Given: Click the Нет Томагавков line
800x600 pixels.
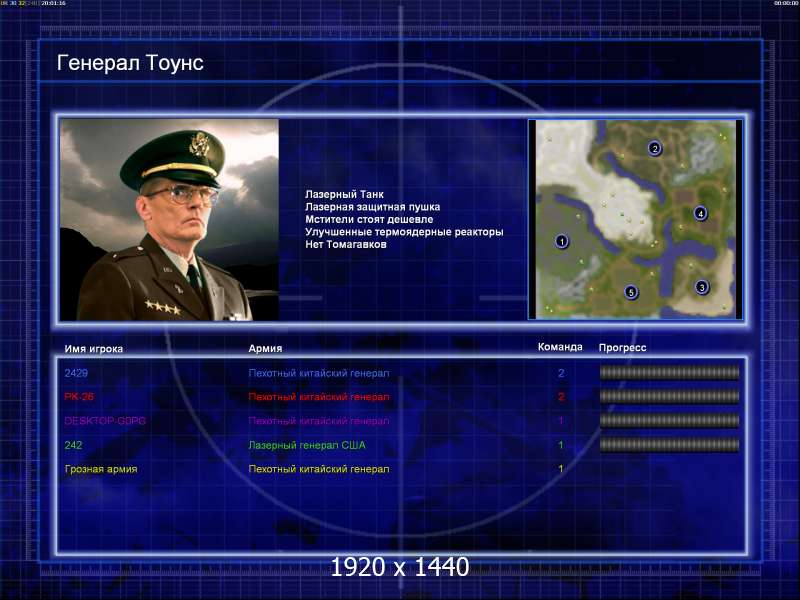Looking at the screenshot, I should (346, 244).
